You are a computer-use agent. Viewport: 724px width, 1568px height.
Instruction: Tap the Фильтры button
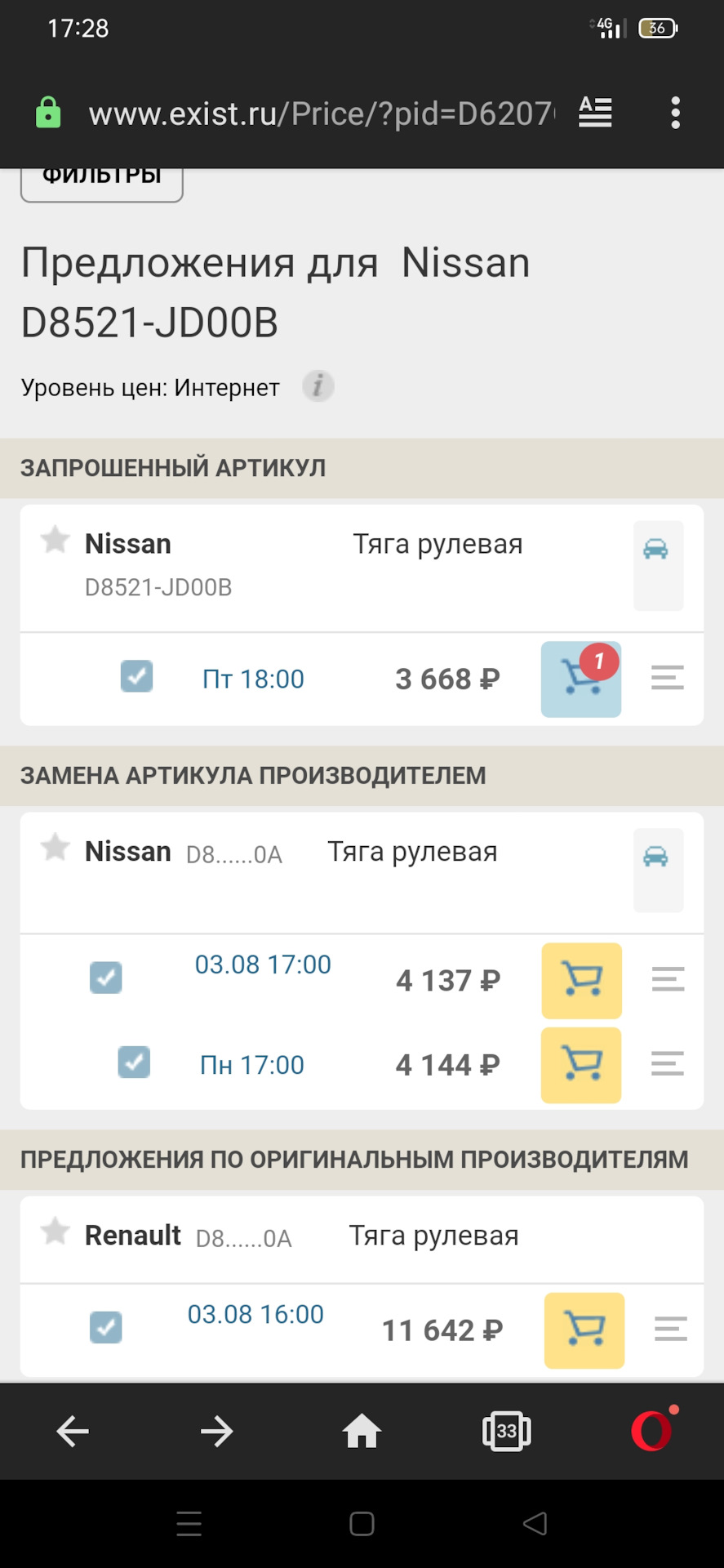(101, 181)
